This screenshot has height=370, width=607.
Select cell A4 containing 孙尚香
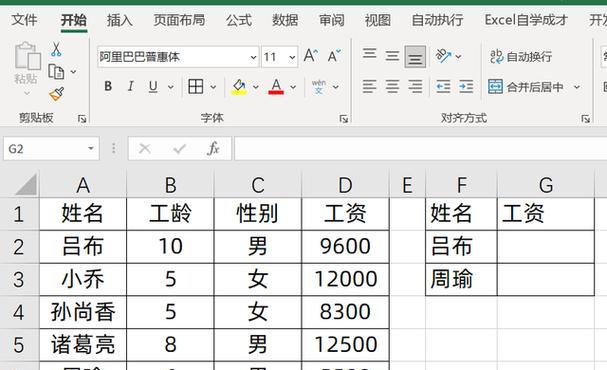pyautogui.click(x=83, y=312)
